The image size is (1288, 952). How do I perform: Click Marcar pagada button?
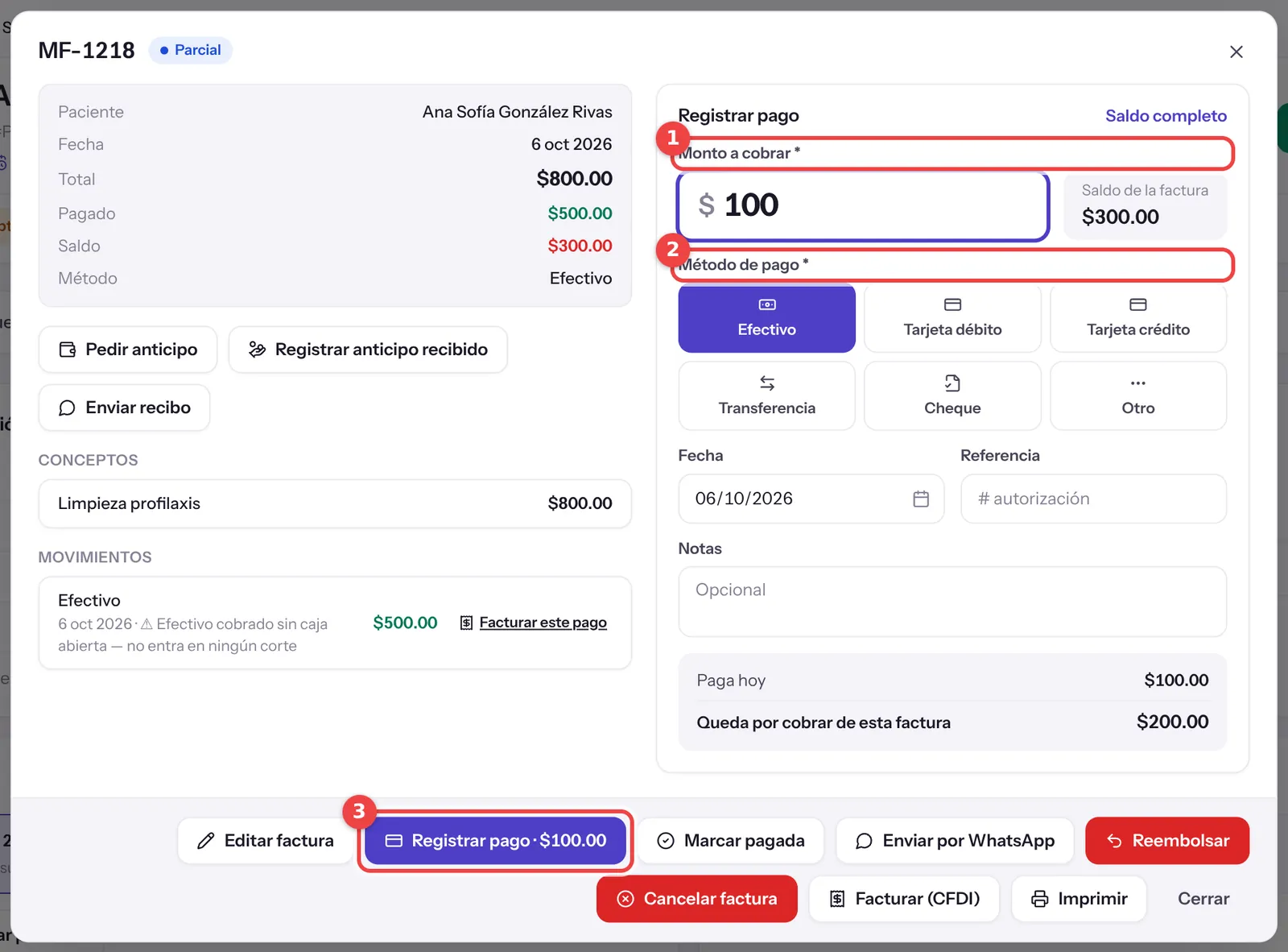pyautogui.click(x=731, y=841)
